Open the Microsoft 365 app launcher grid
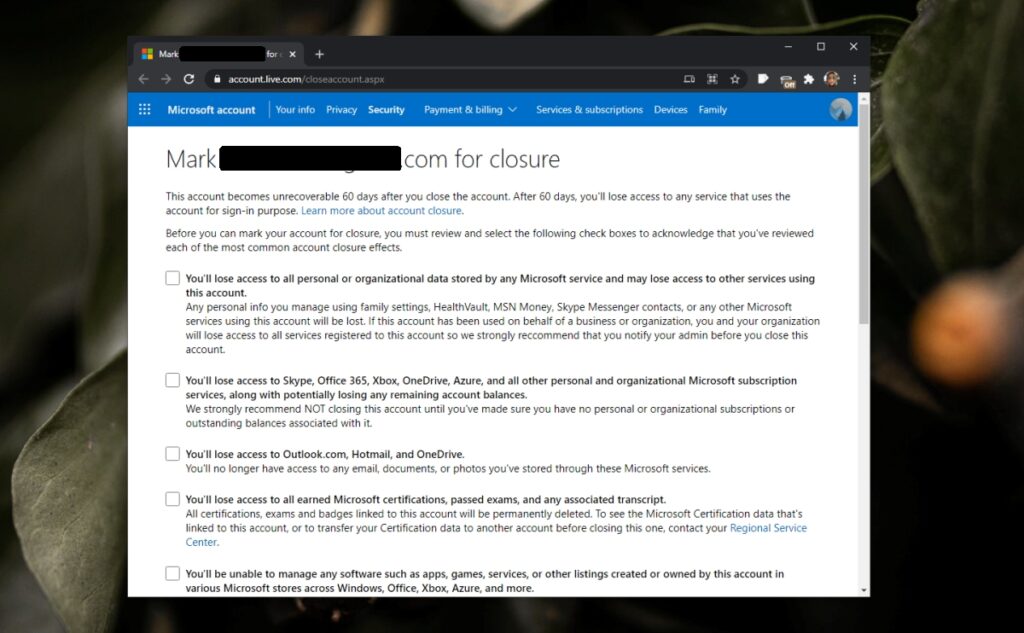This screenshot has height=633, width=1024. pos(144,109)
